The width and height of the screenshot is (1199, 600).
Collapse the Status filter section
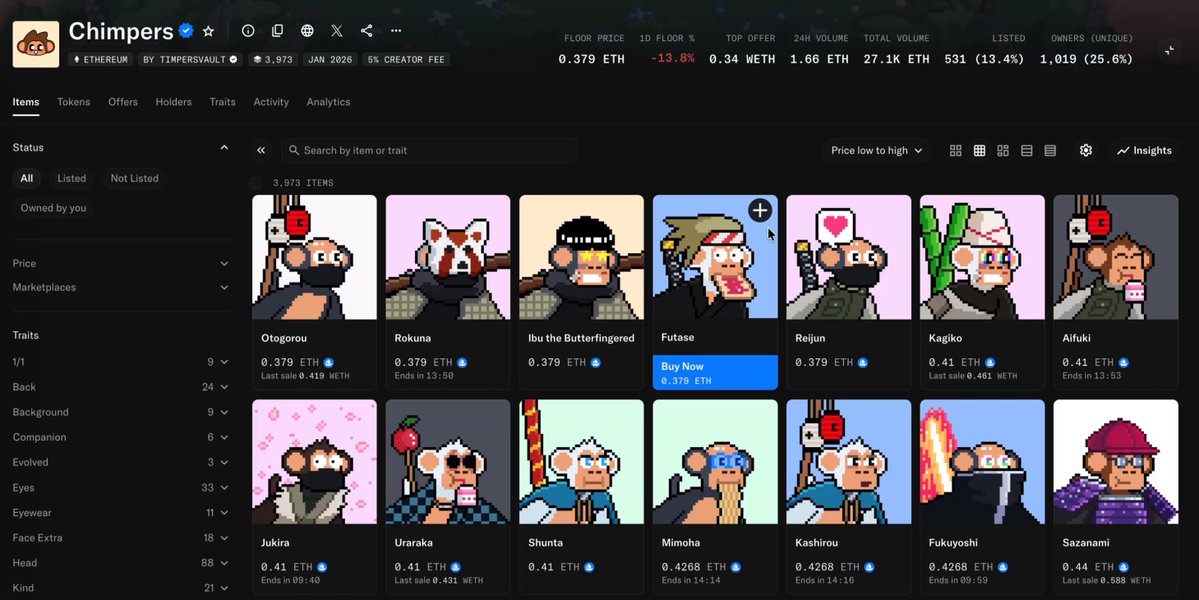tap(224, 148)
